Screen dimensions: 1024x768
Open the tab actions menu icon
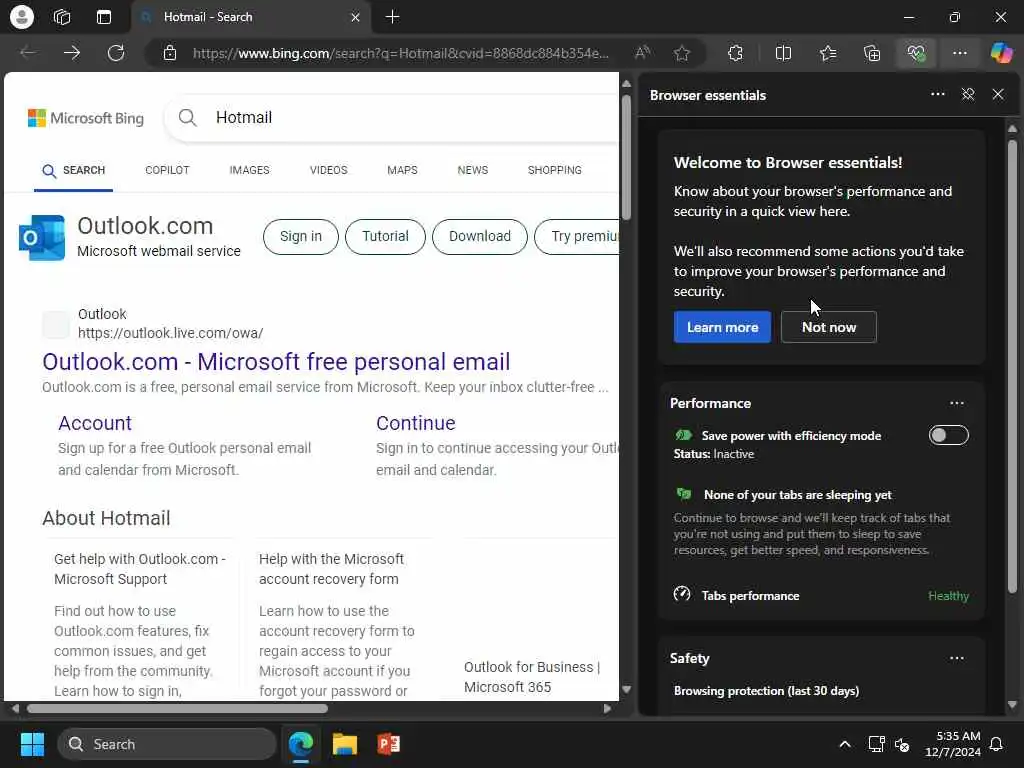[x=104, y=17]
